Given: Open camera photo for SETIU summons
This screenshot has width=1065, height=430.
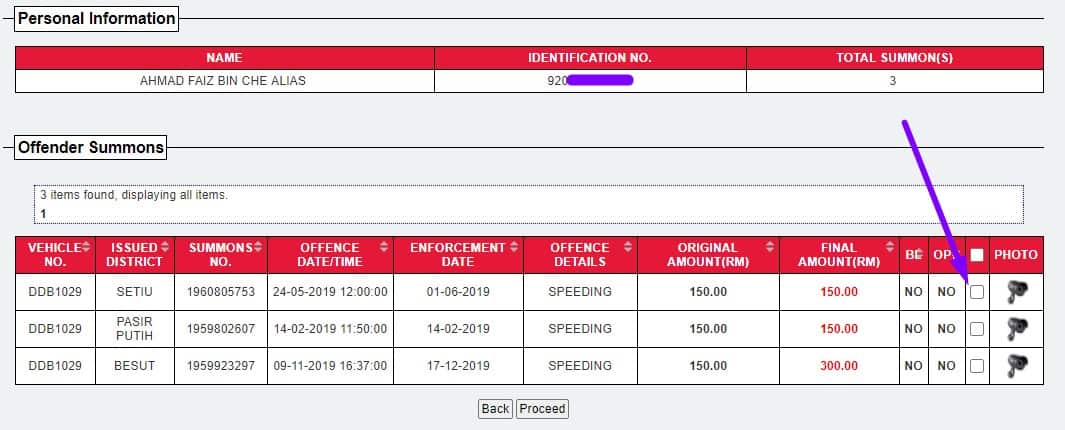Looking at the screenshot, I should pyautogui.click(x=1017, y=292).
